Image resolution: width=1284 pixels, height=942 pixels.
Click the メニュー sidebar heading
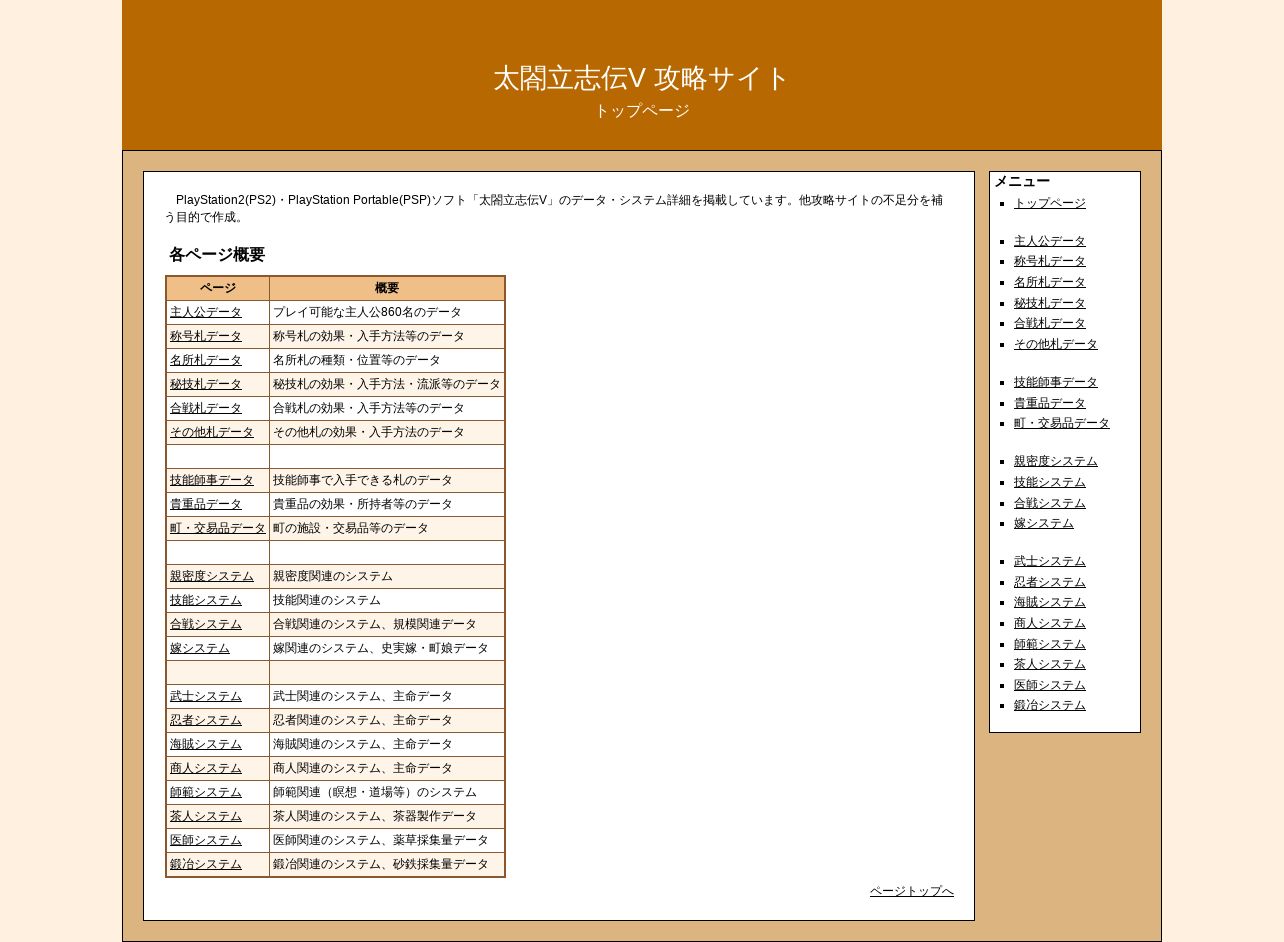(1022, 181)
